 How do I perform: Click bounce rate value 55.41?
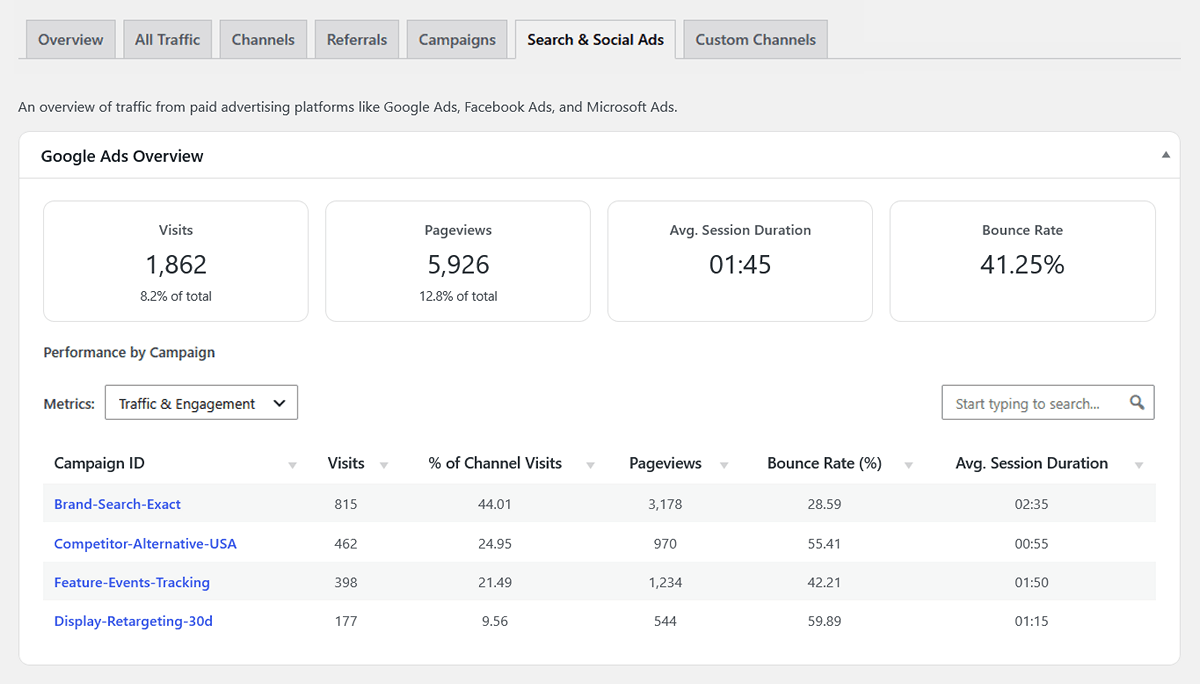click(x=824, y=544)
